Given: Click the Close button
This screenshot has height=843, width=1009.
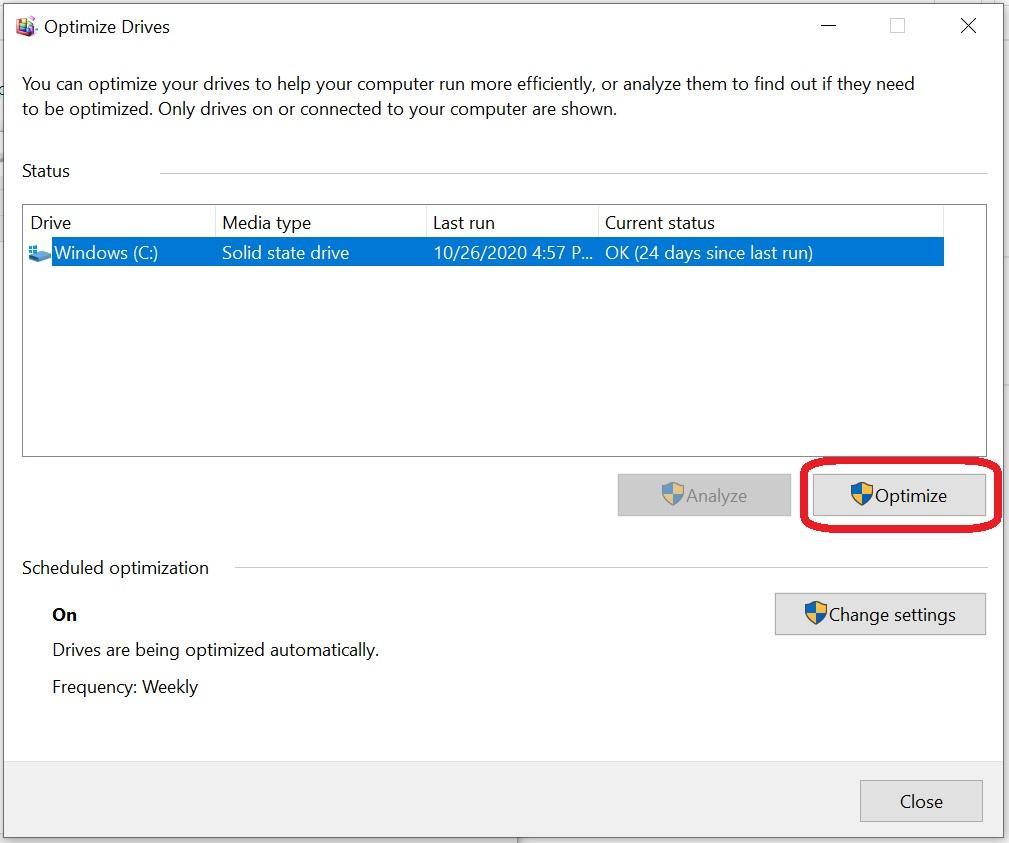Looking at the screenshot, I should [920, 801].
